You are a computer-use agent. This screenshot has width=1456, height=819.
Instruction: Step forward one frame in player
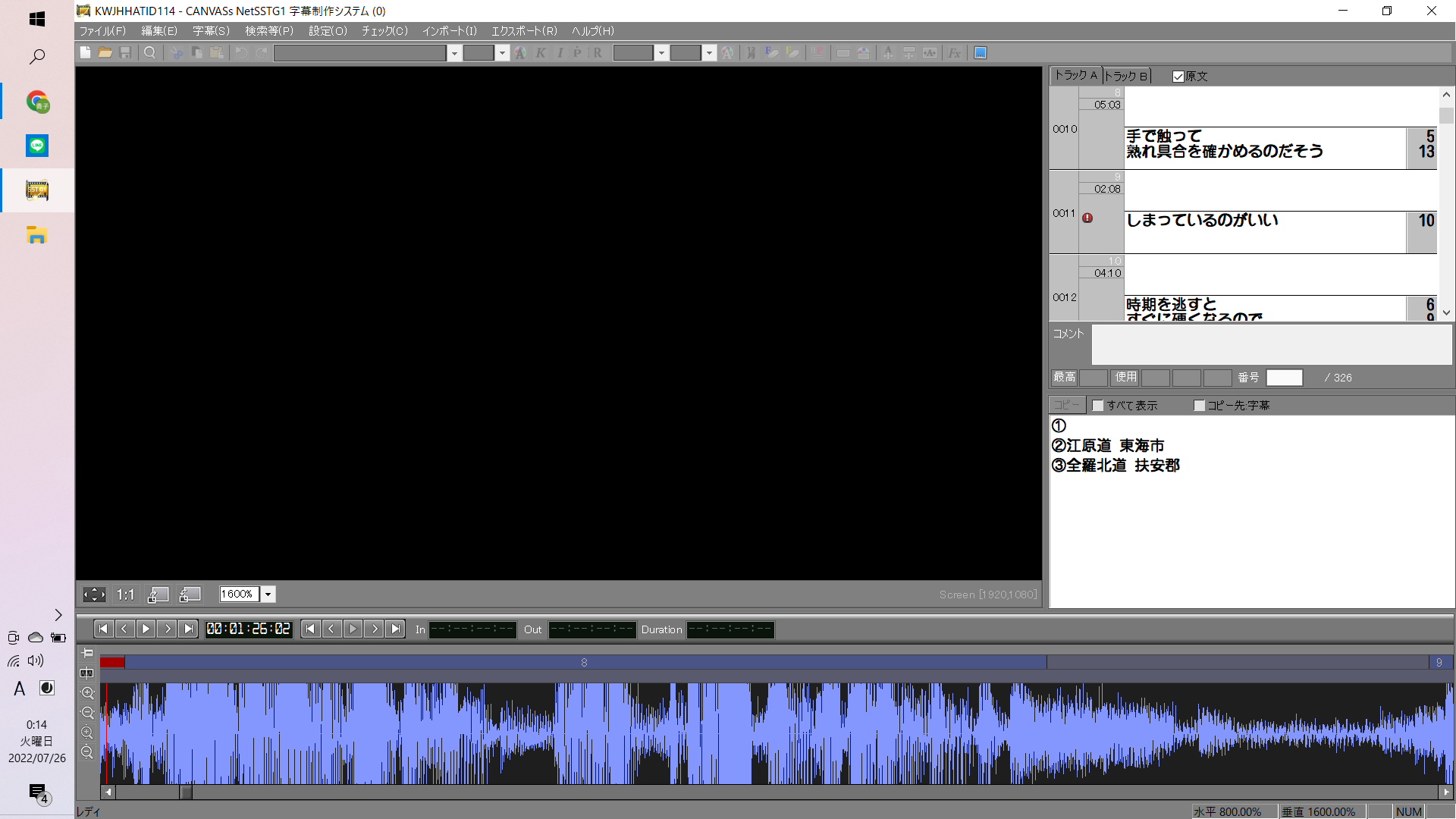pos(167,629)
